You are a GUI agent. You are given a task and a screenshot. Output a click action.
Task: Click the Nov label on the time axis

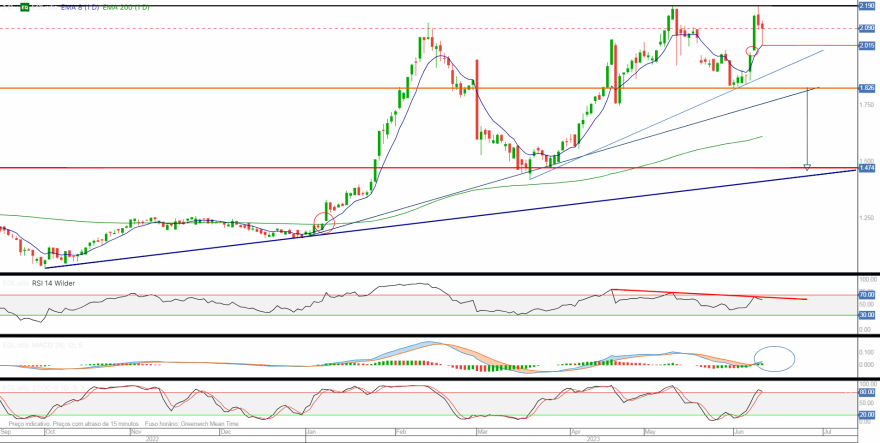tap(136, 432)
